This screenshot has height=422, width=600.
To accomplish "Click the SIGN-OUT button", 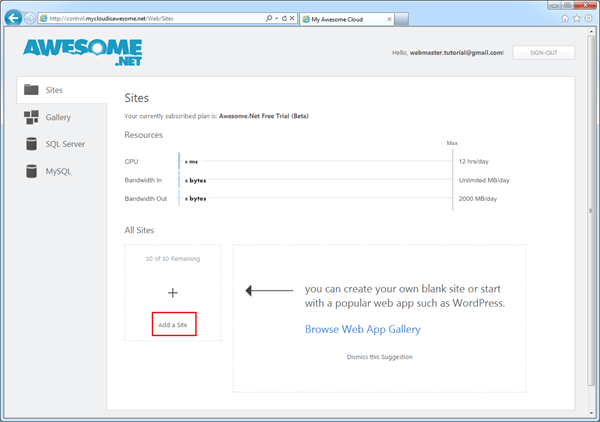I will (543, 53).
